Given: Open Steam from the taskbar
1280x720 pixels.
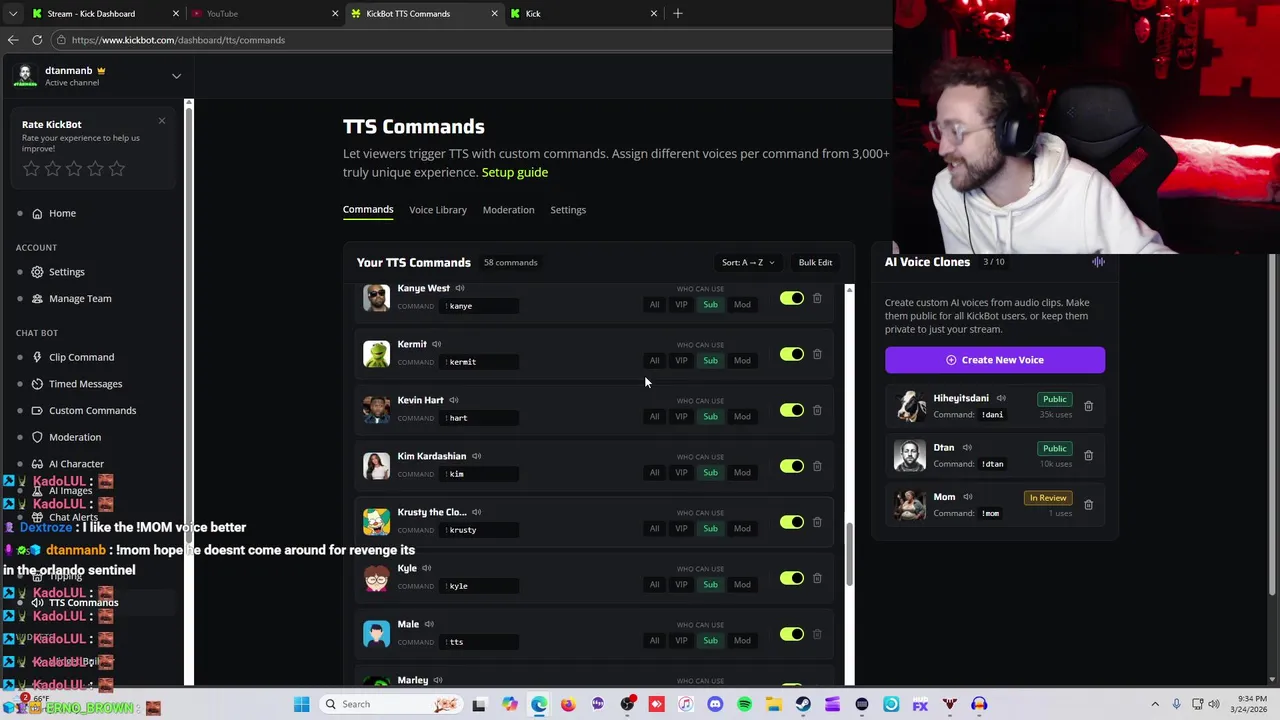Looking at the screenshot, I should 803,704.
